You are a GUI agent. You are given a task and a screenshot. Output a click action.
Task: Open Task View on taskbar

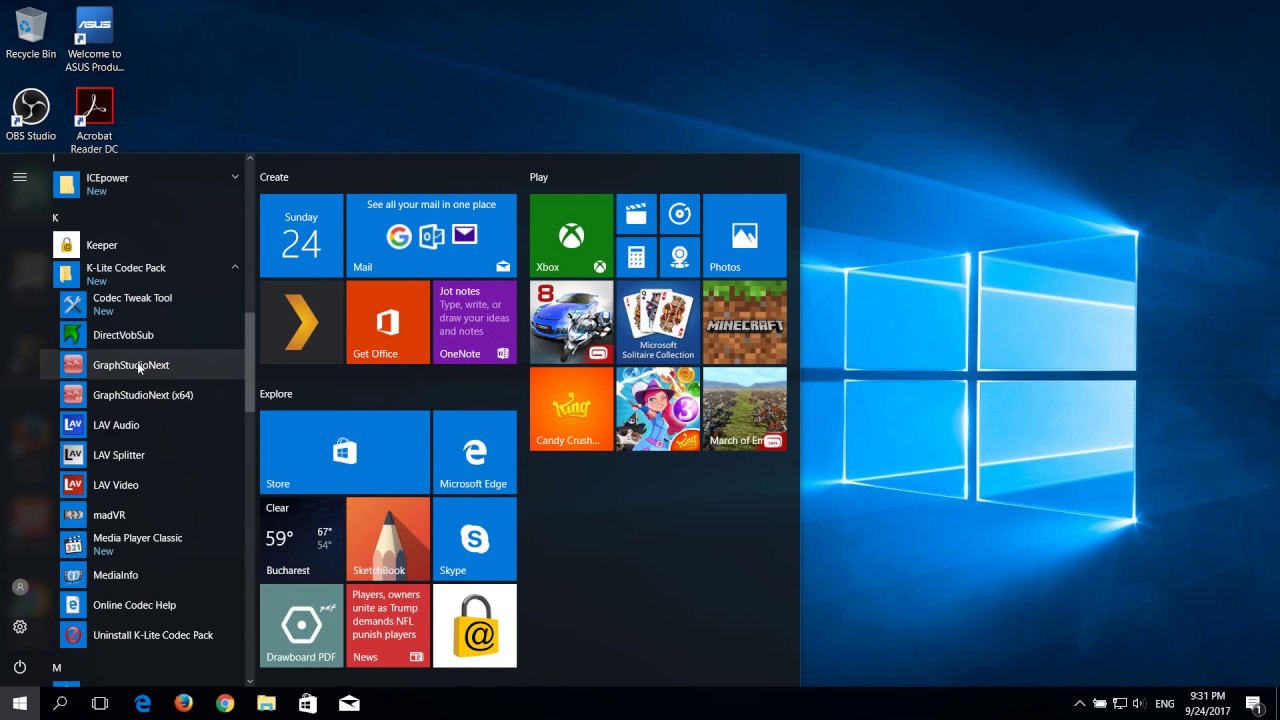tap(100, 704)
